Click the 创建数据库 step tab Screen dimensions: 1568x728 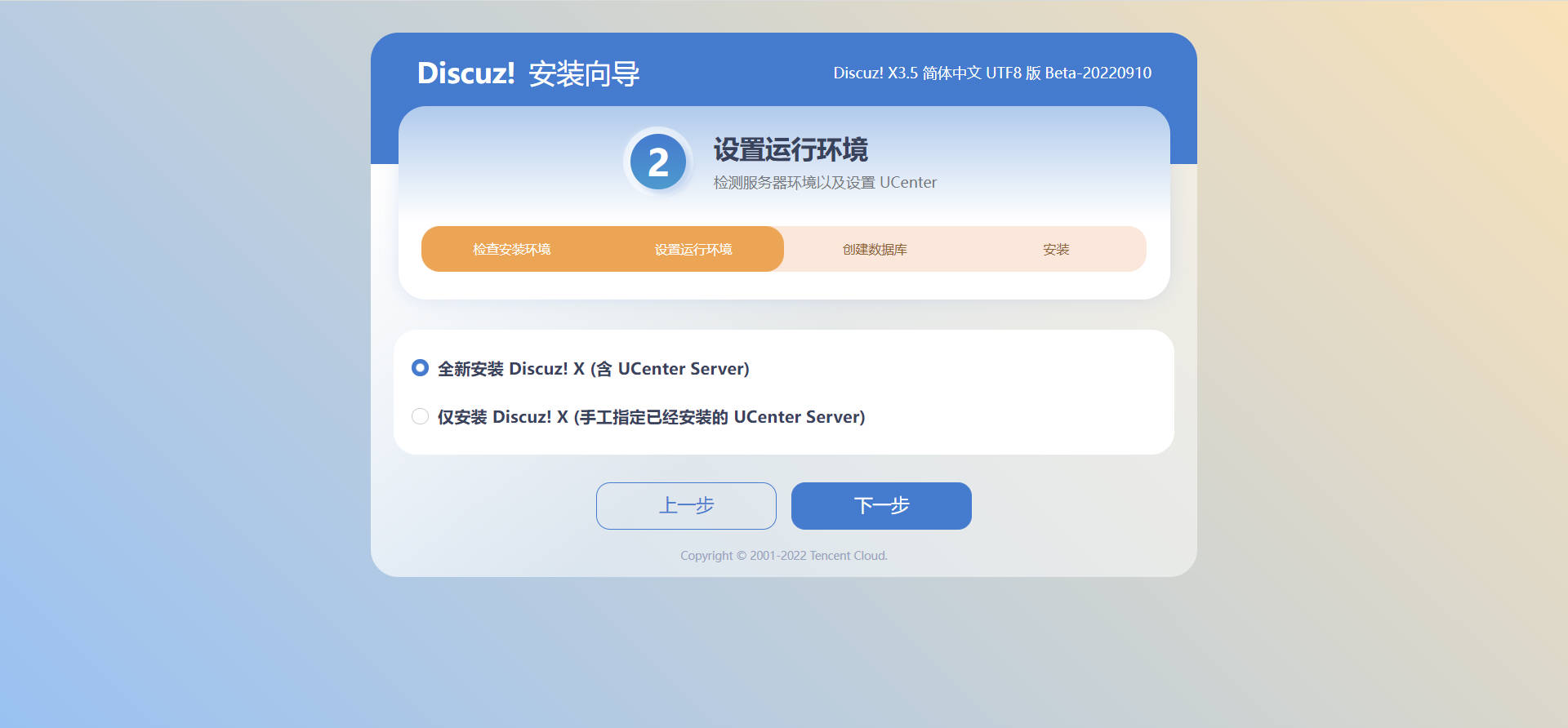point(875,249)
